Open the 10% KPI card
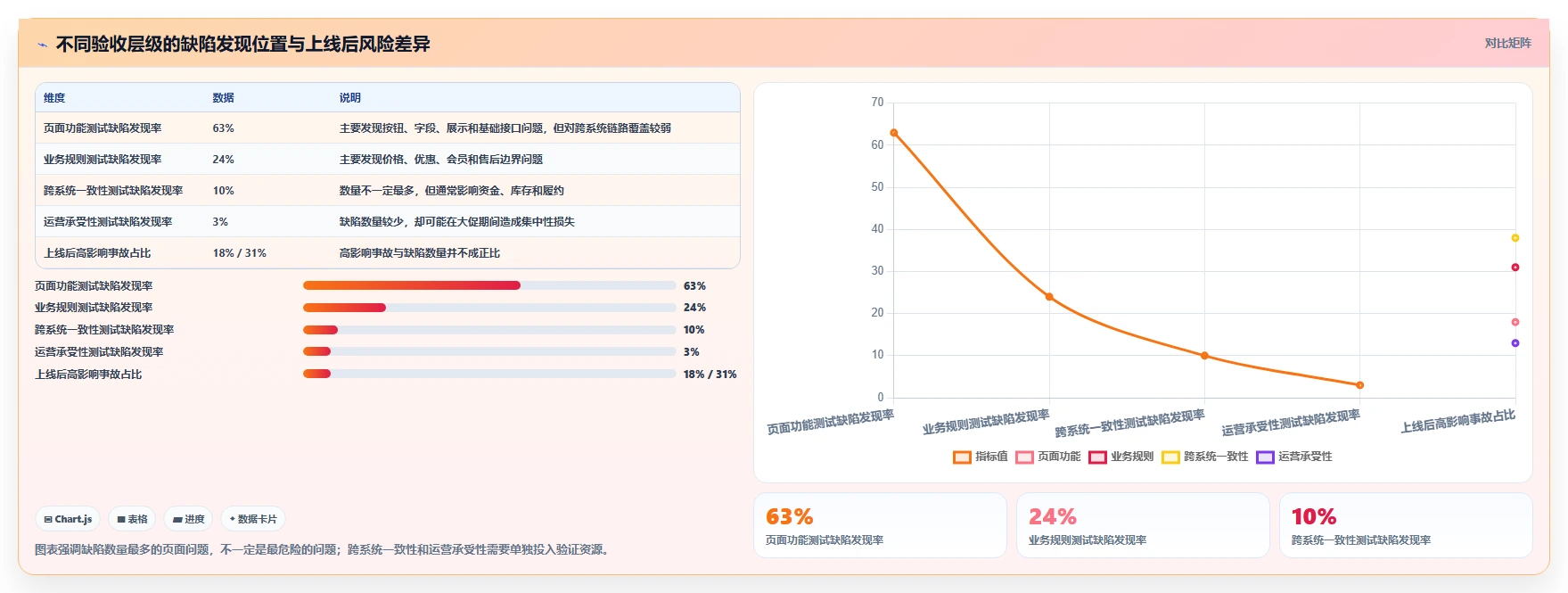Image resolution: width=1568 pixels, height=593 pixels. (x=1406, y=525)
